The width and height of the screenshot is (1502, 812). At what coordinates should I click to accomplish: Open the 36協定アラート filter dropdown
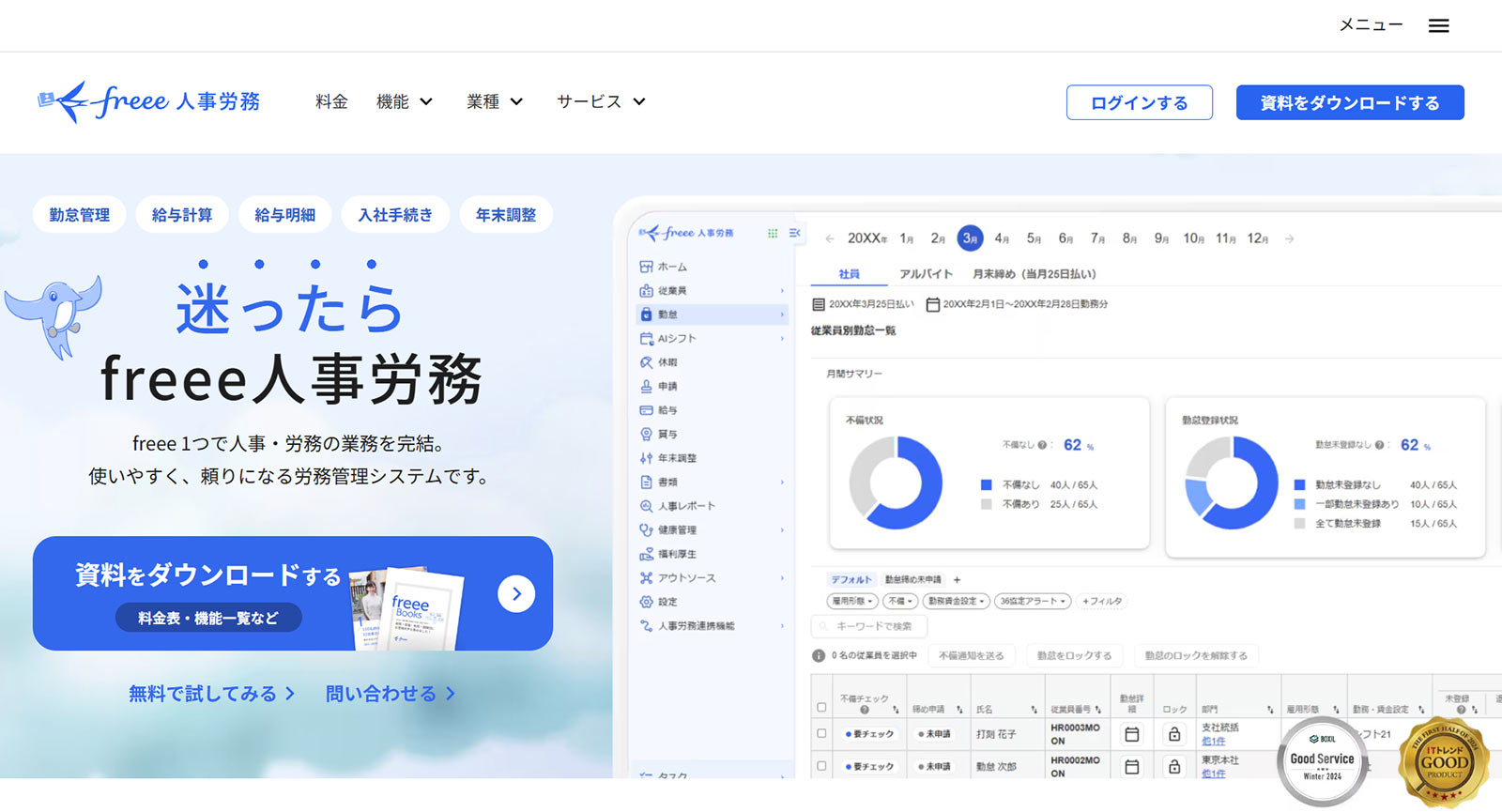[1033, 601]
